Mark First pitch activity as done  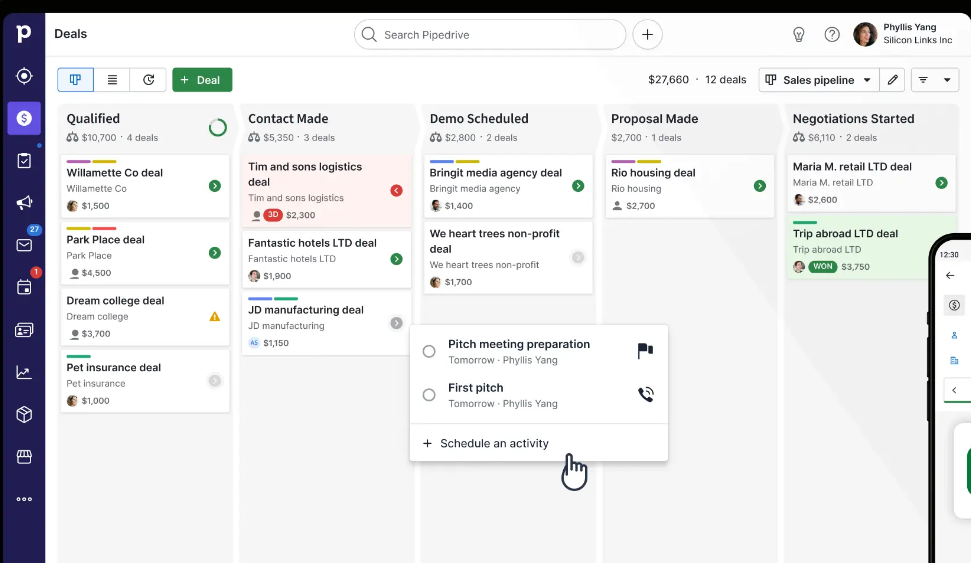click(429, 395)
